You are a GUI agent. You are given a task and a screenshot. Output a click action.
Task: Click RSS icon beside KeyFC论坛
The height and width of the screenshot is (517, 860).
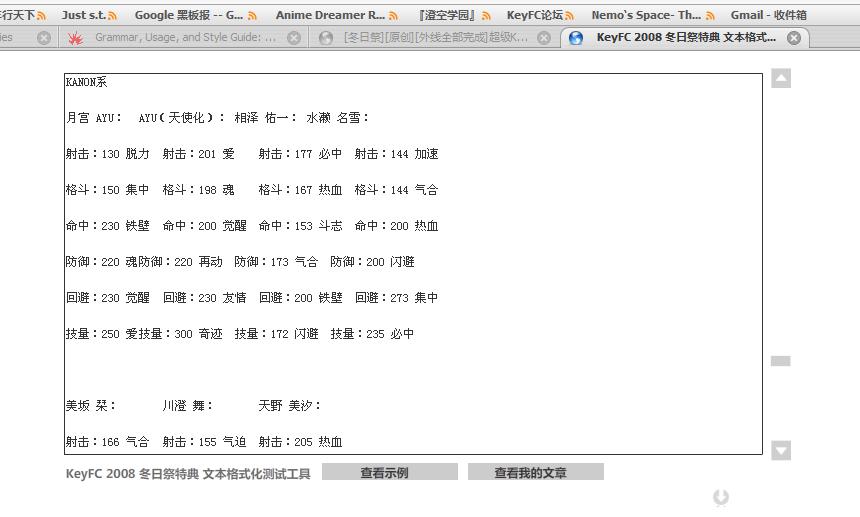click(x=569, y=16)
